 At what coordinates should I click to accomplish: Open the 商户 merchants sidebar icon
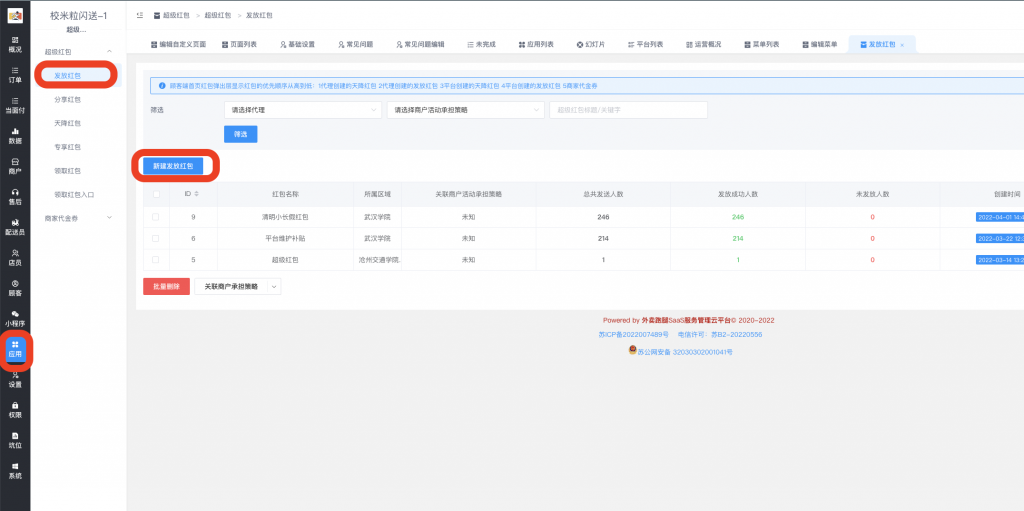pos(14,167)
